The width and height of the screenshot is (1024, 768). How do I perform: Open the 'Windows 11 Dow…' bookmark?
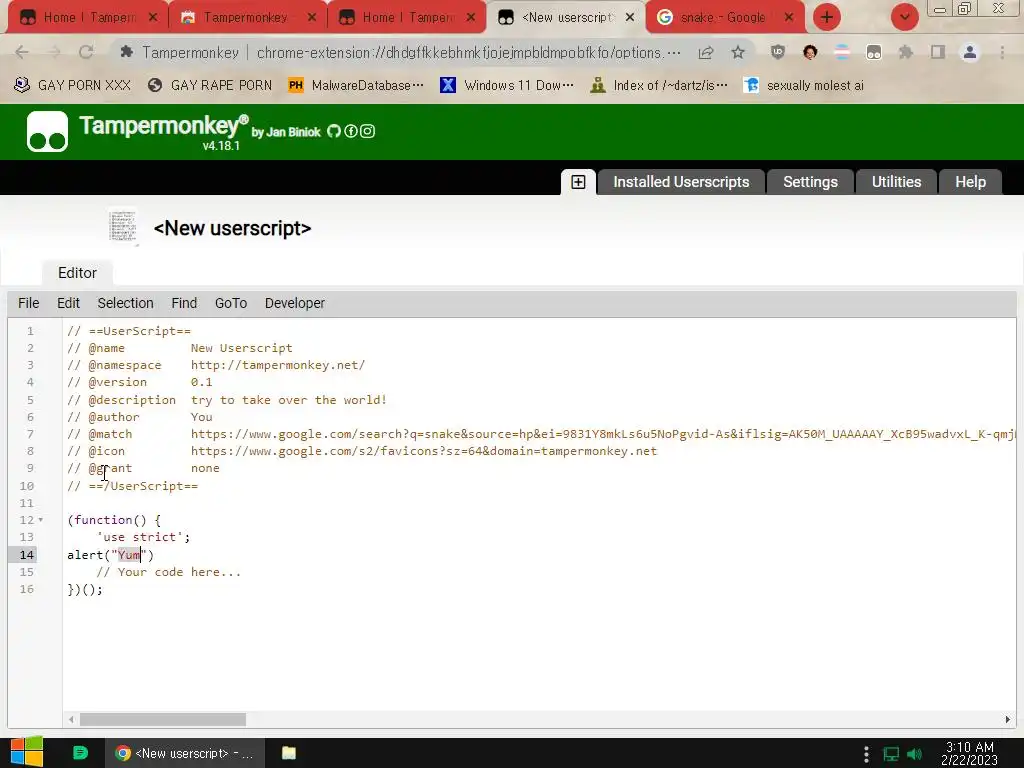(x=507, y=86)
